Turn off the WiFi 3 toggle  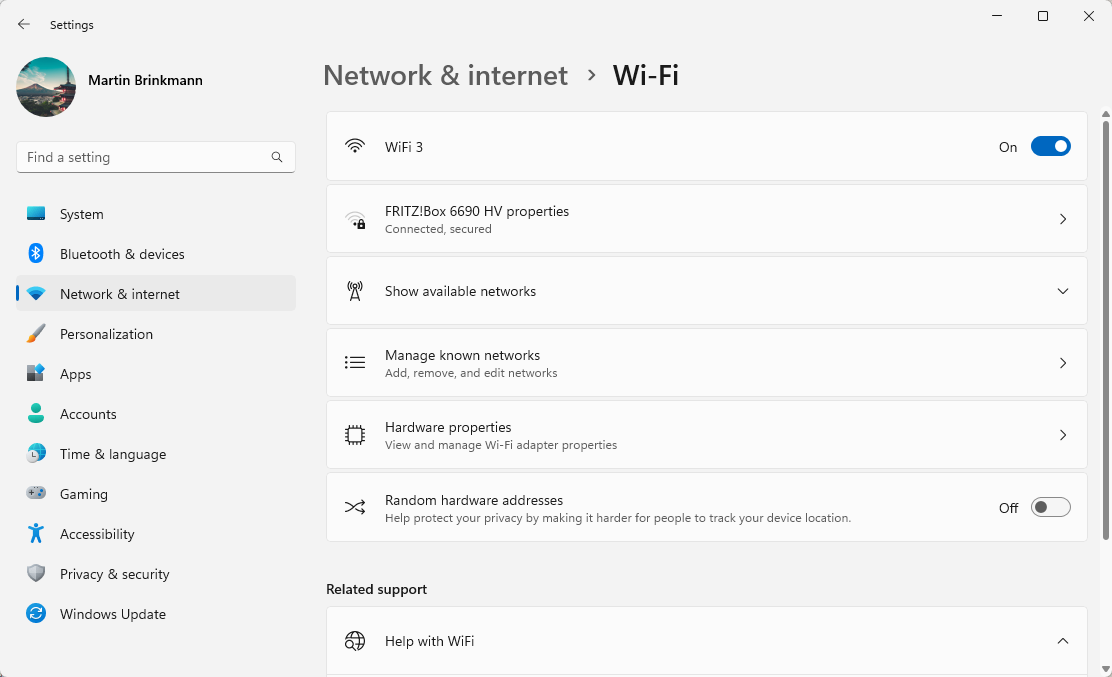1050,147
